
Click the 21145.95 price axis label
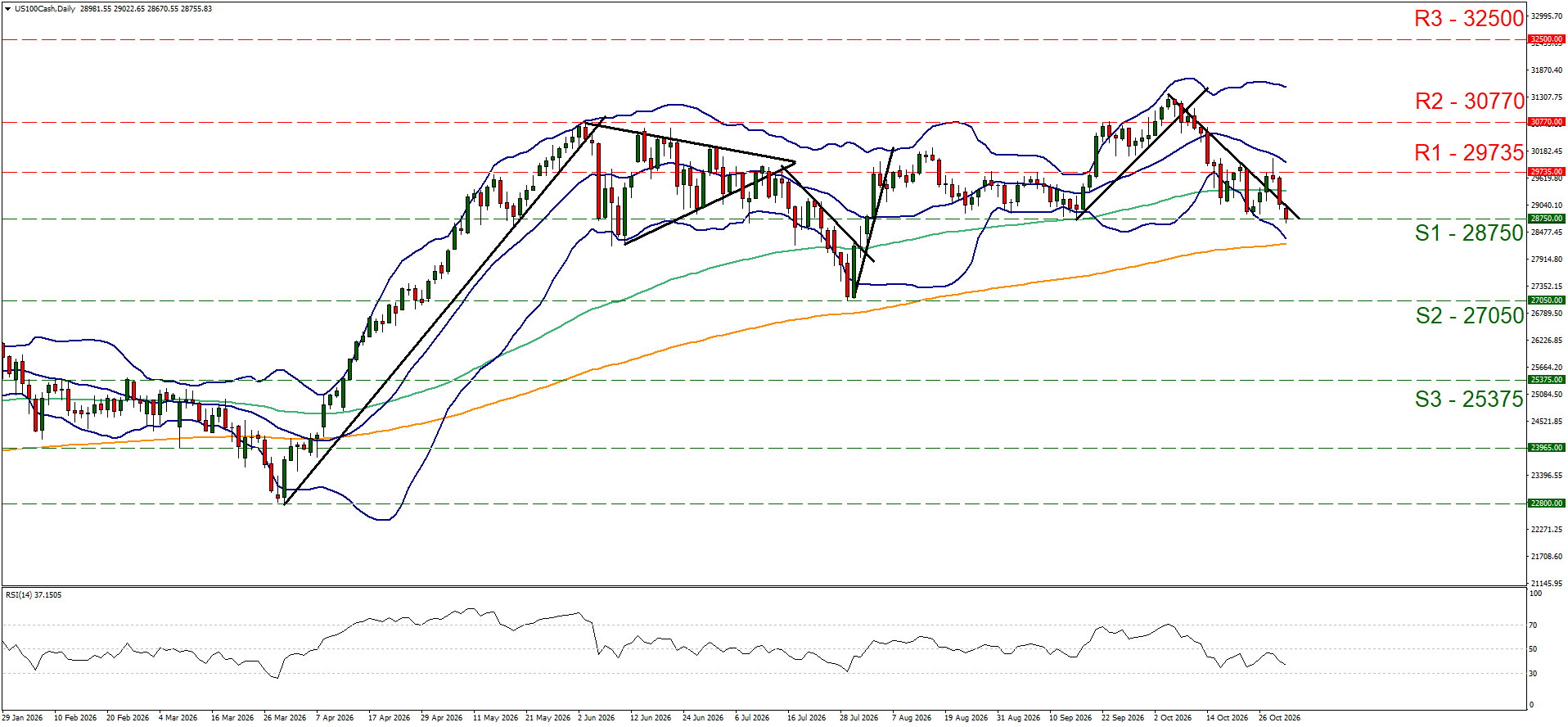[1546, 584]
